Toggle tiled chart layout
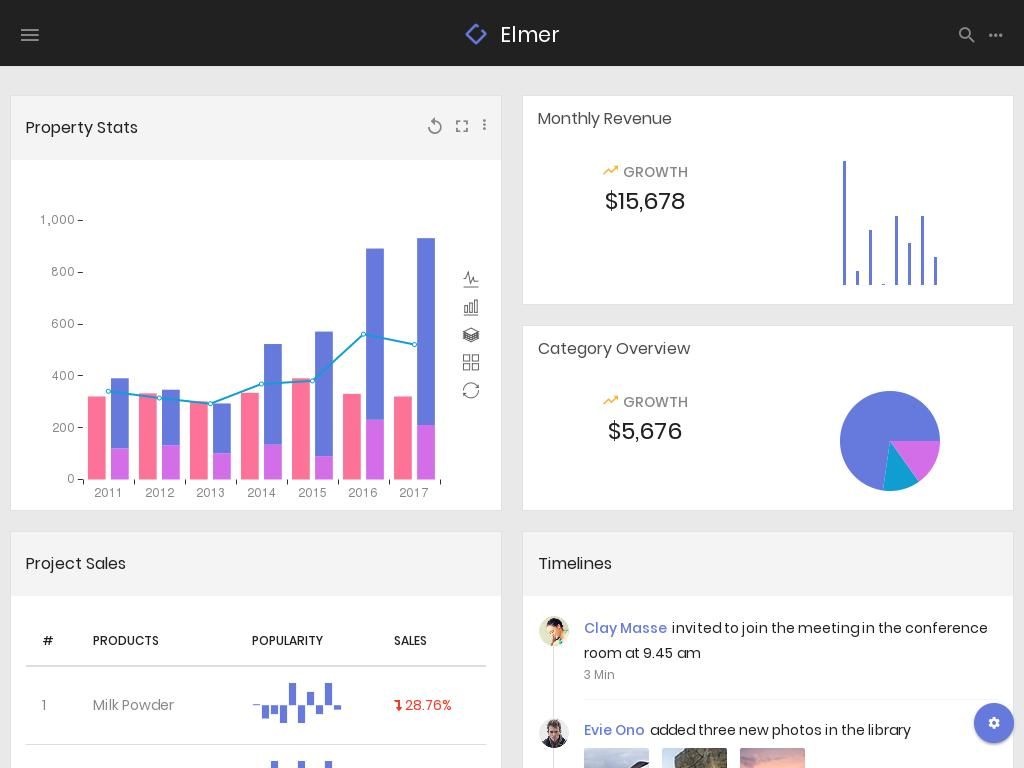1024x768 pixels. pos(471,362)
